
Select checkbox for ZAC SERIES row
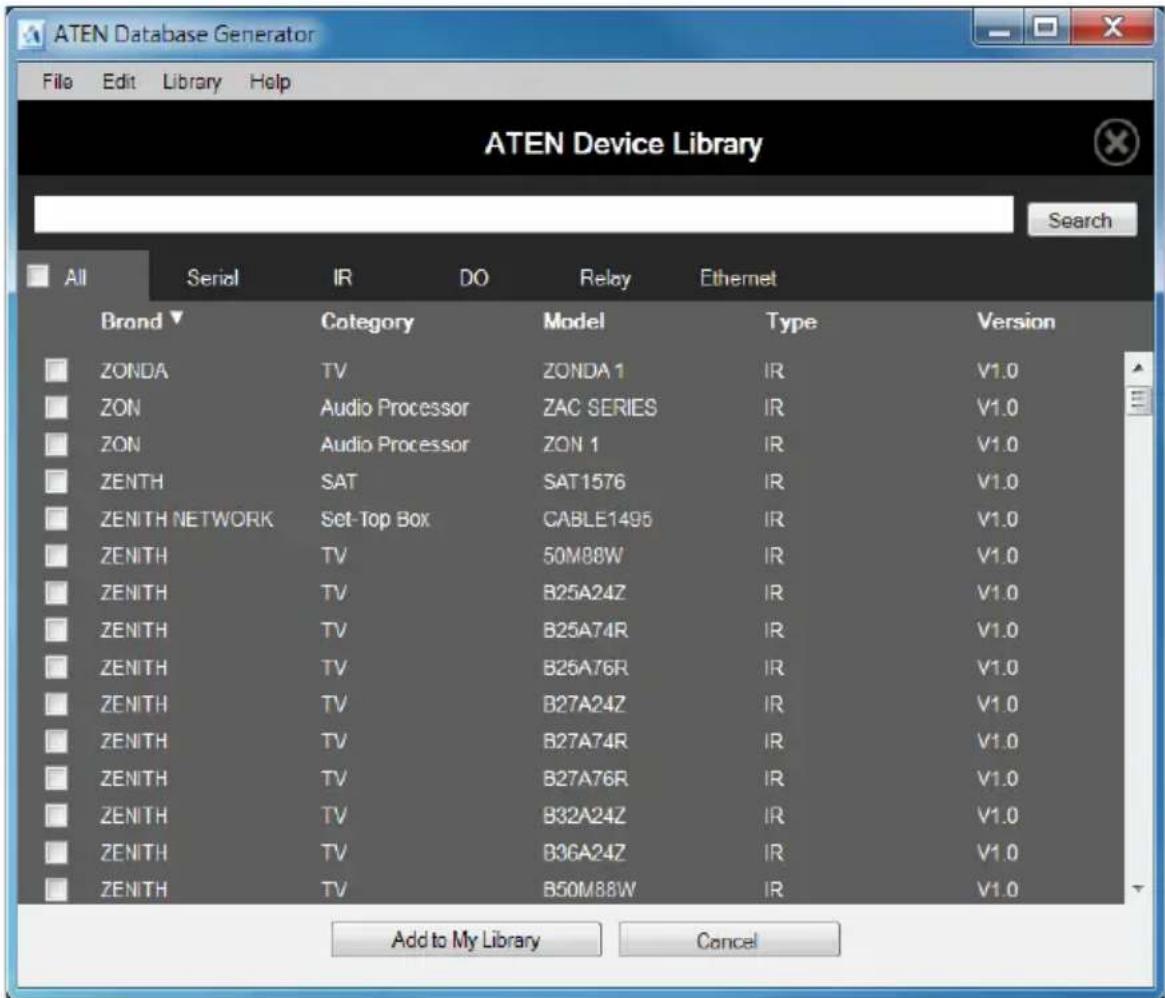[56, 406]
